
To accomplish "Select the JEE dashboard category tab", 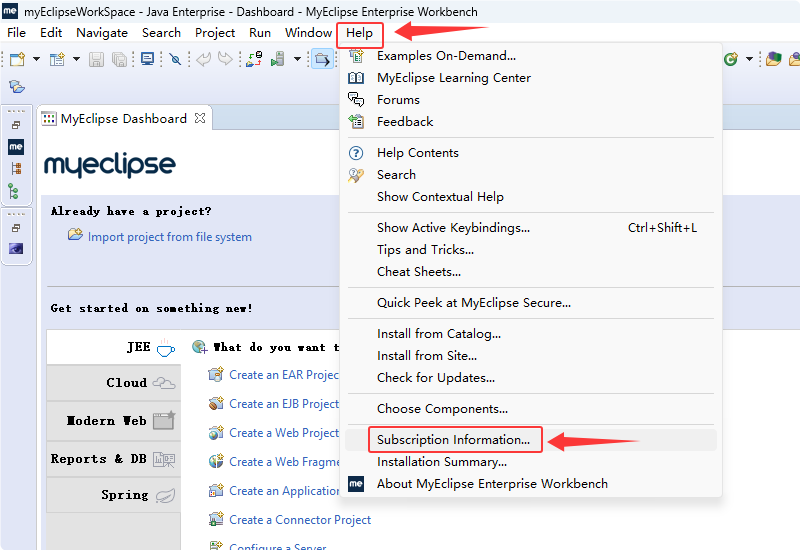I will tap(114, 347).
